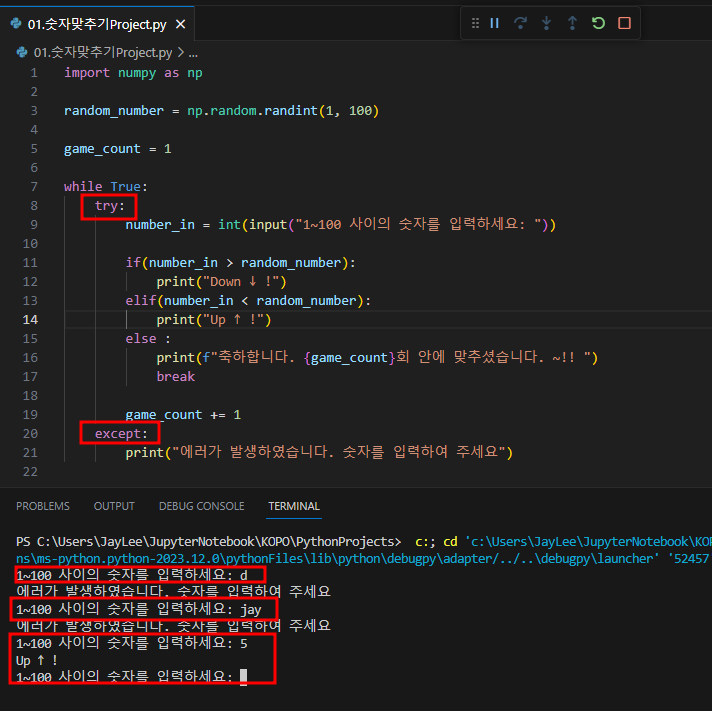Image resolution: width=712 pixels, height=711 pixels.
Task: Stop the debugging session
Action: (x=625, y=23)
